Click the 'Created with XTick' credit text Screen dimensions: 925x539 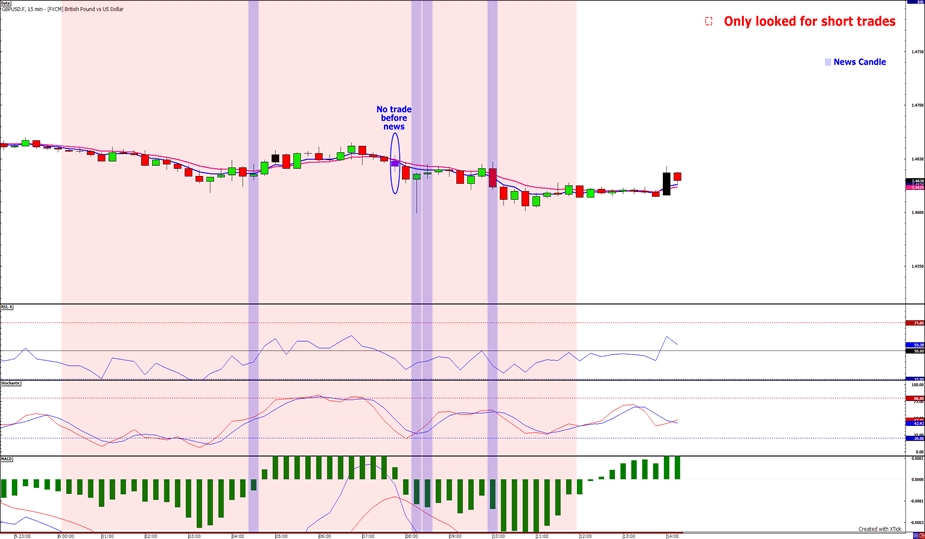[880, 529]
